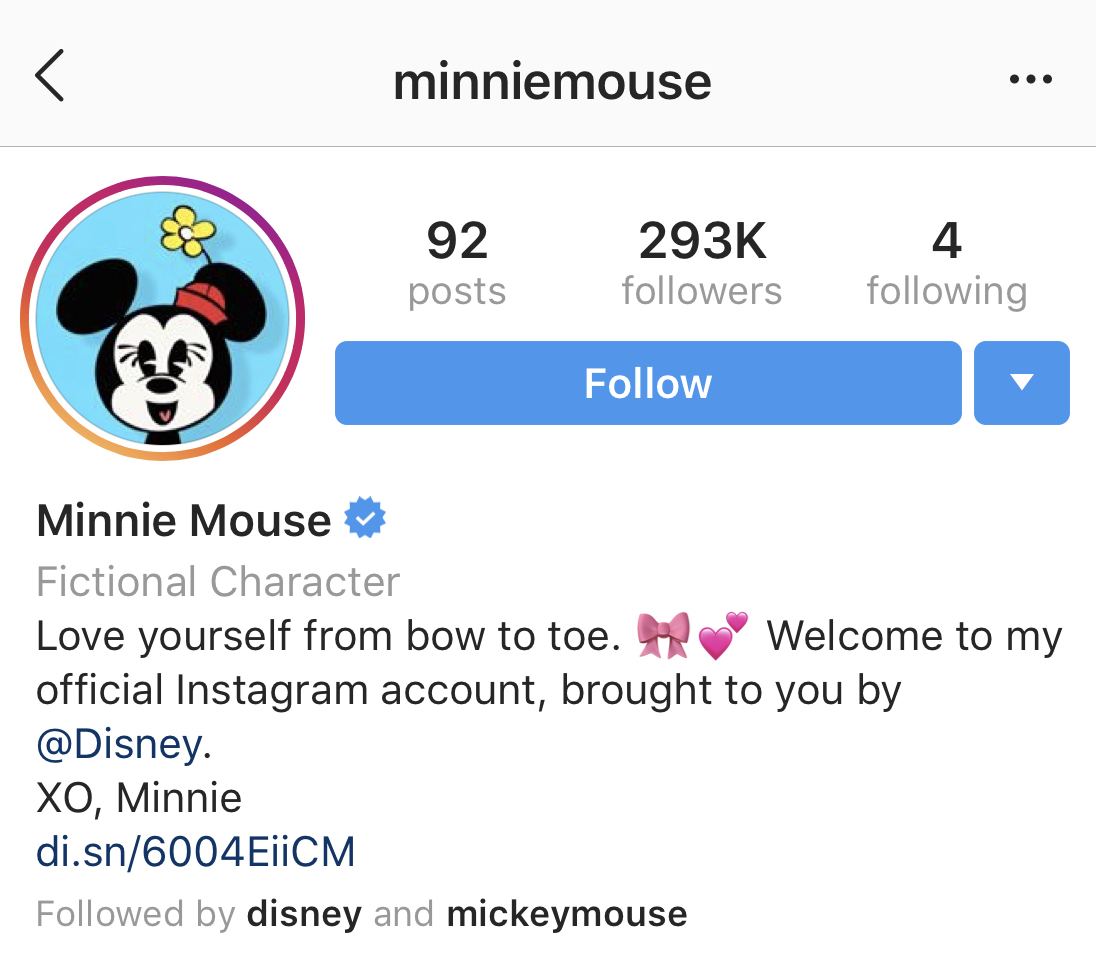1096x957 pixels.
Task: Tap disney in Followed by line
Action: coord(304,913)
